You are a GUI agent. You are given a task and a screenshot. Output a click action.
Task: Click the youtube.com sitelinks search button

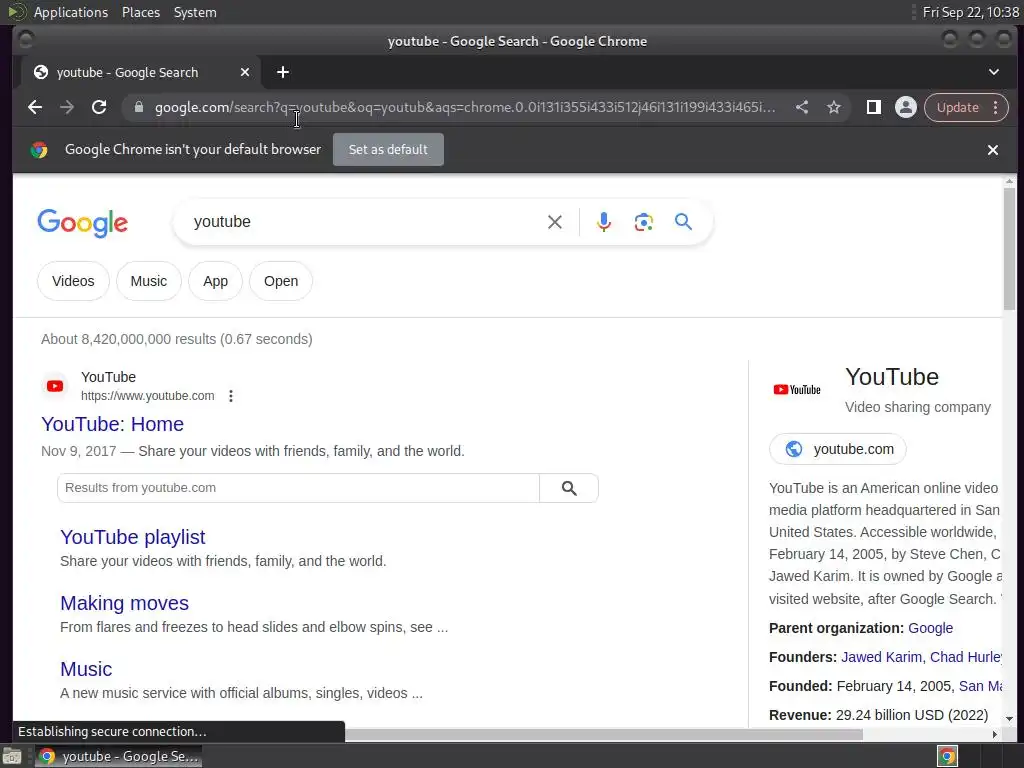coord(569,488)
